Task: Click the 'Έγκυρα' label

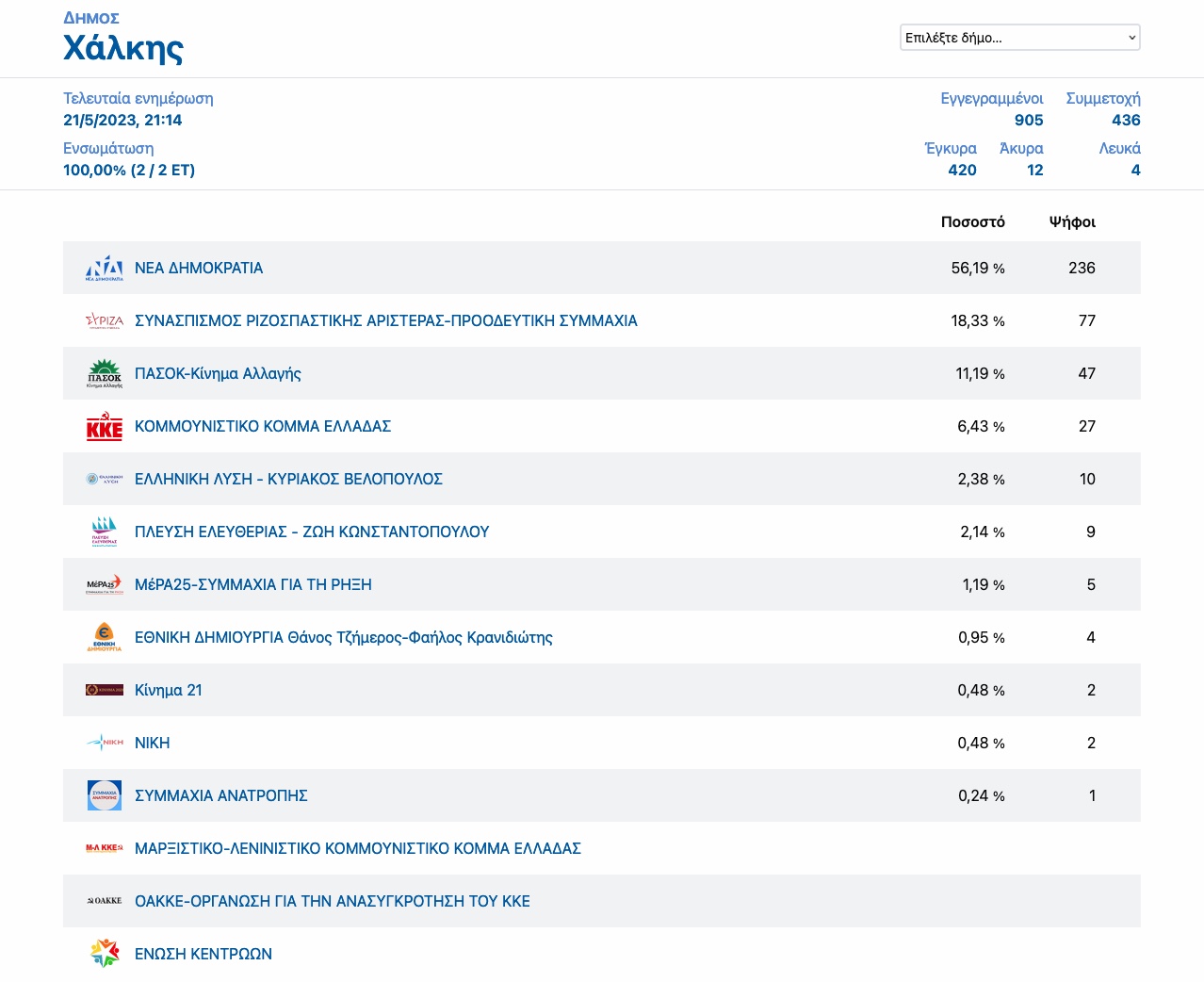Action: [951, 148]
